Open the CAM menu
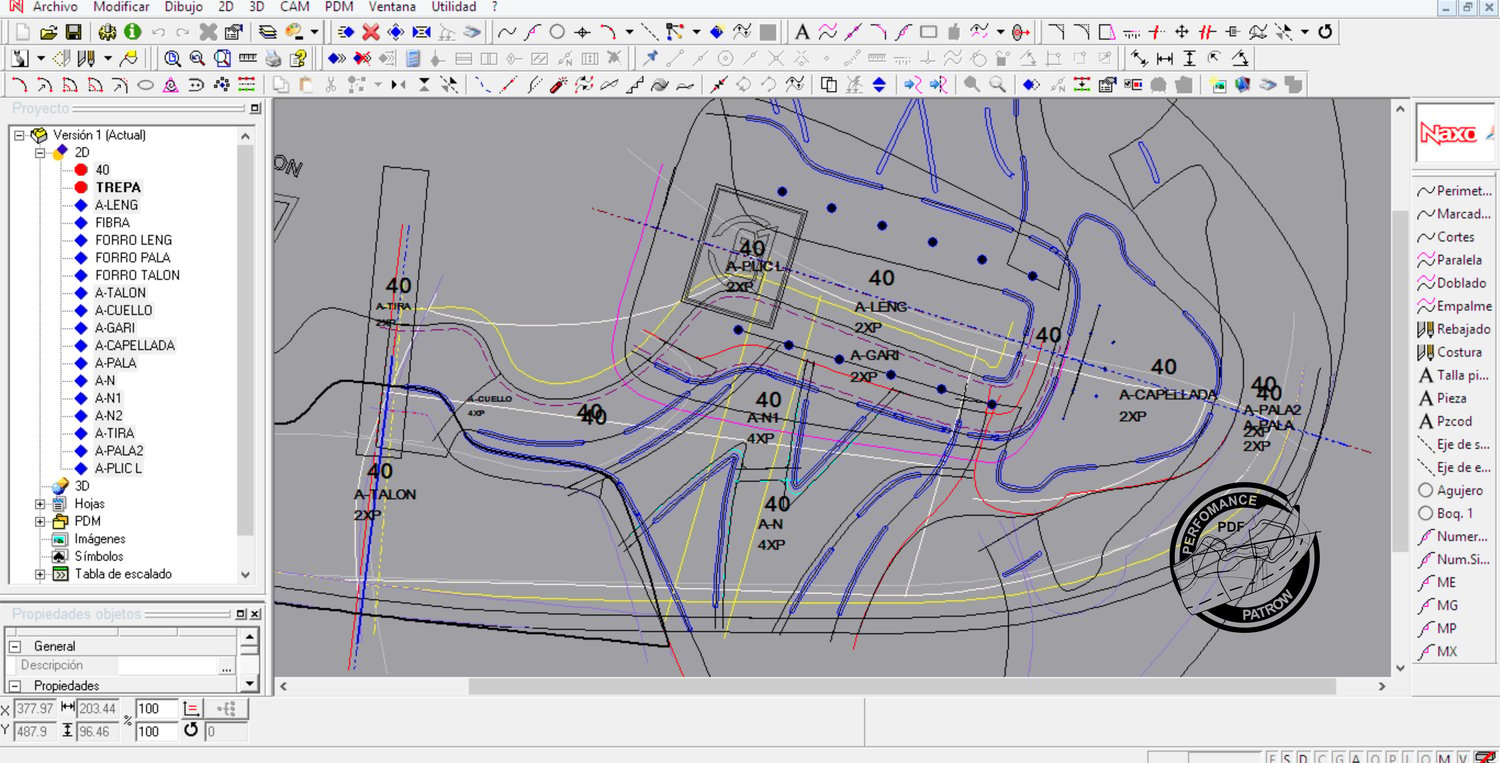Screen dimensions: 1500x763 point(294,6)
